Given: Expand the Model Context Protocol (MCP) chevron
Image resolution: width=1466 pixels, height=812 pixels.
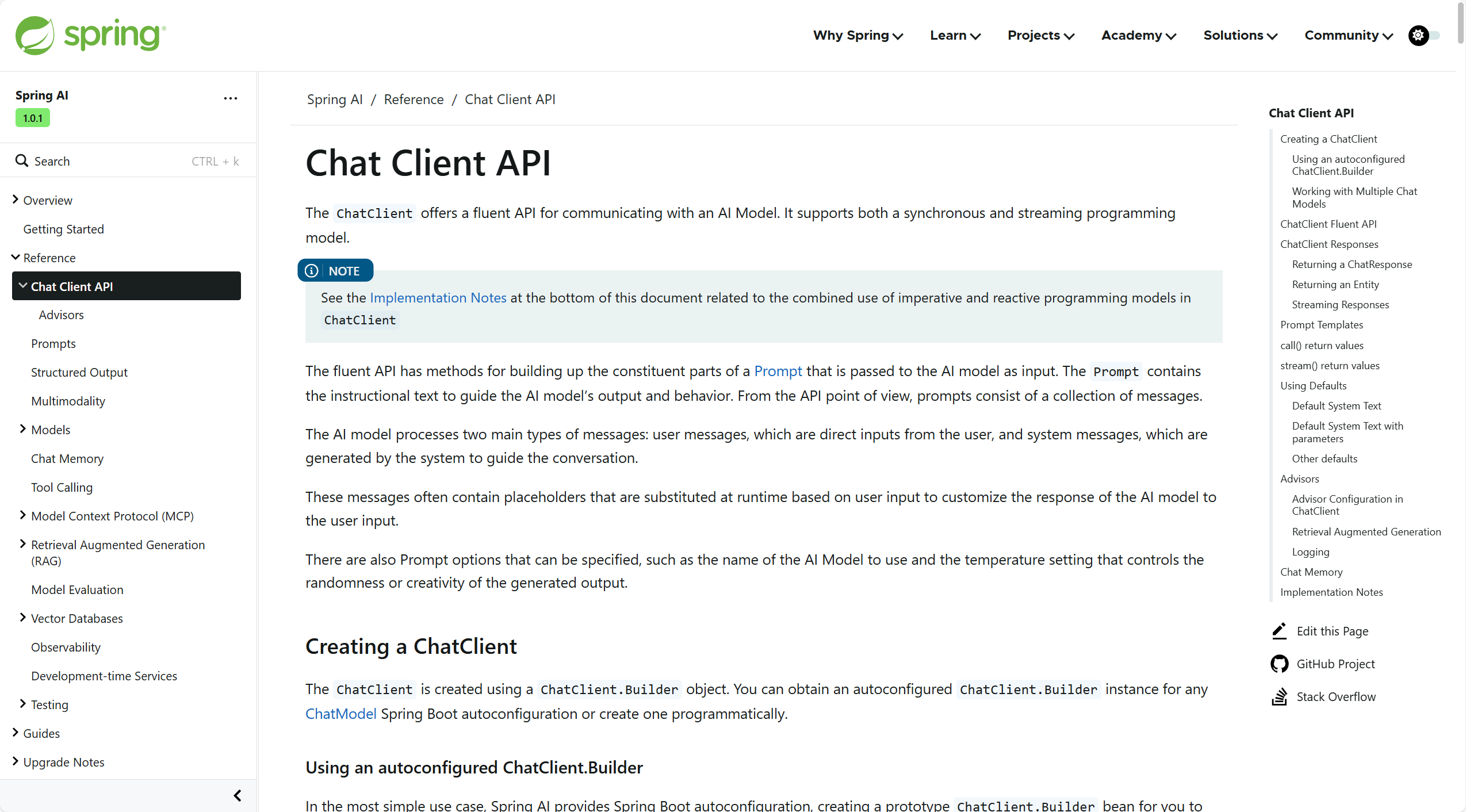Looking at the screenshot, I should 23,515.
